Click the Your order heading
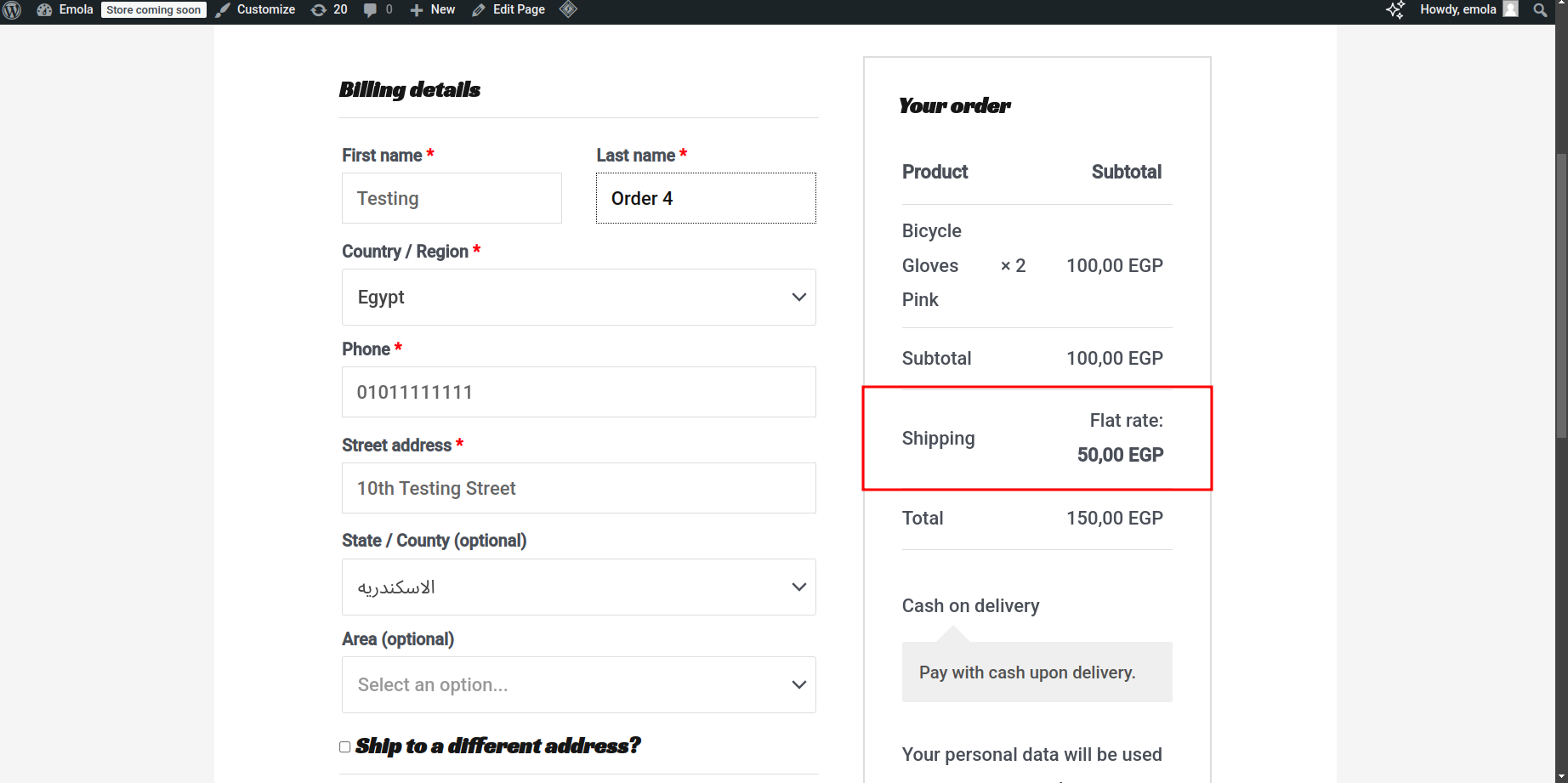 coord(954,105)
